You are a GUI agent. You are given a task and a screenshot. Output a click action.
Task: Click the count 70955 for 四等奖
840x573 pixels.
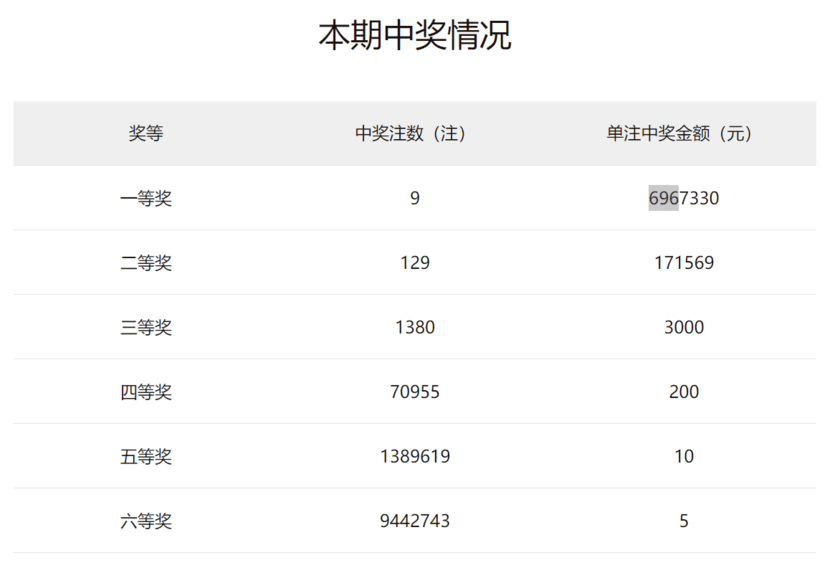point(415,392)
